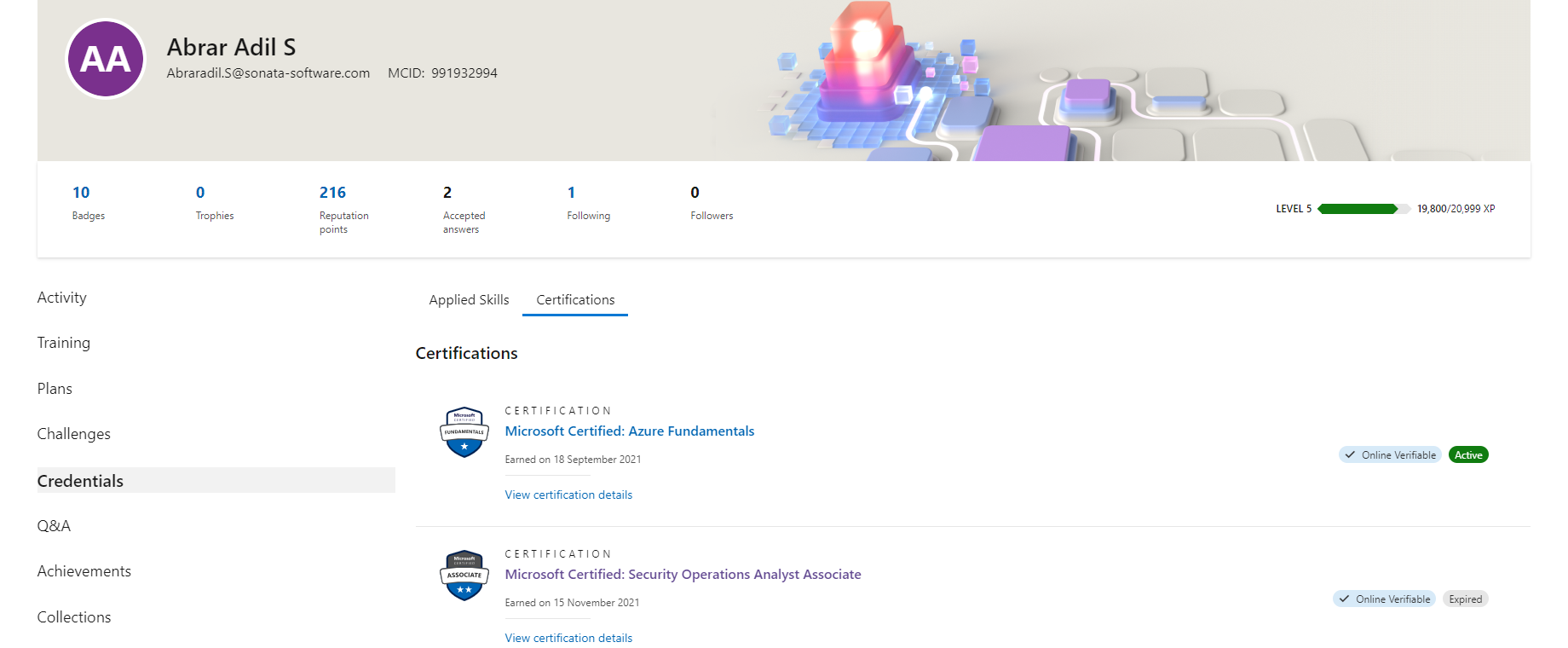Image resolution: width=1568 pixels, height=648 pixels.
Task: Click the profile name Abrar Adil S
Action: point(231,47)
